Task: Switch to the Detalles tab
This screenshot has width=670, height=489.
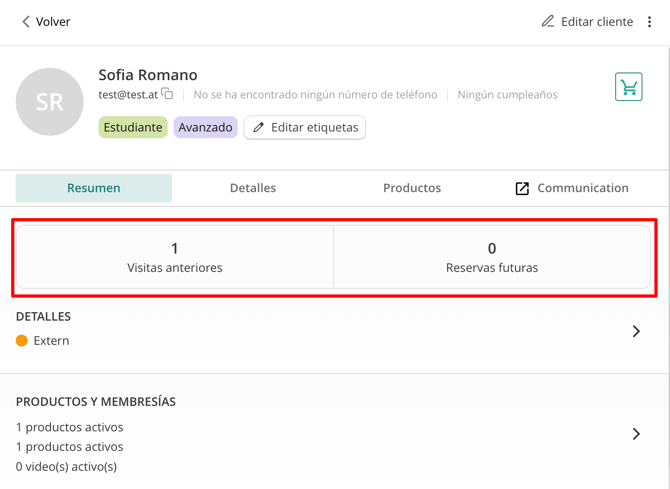Action: [253, 188]
